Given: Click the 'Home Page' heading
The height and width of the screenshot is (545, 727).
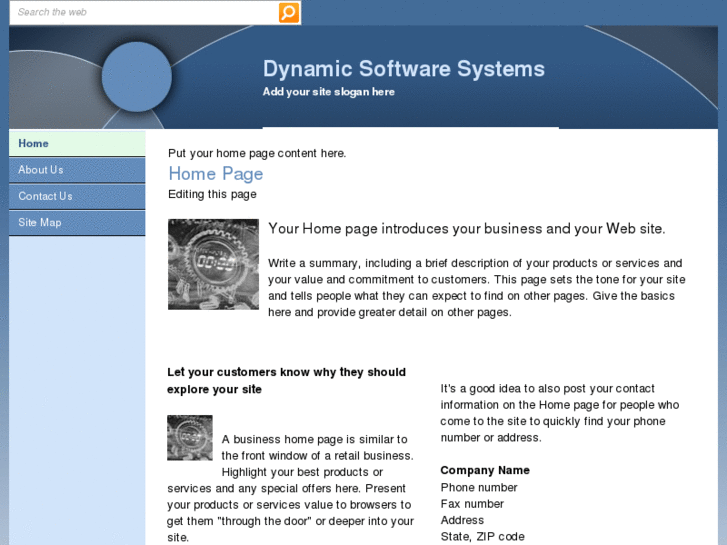Looking at the screenshot, I should (x=216, y=173).
